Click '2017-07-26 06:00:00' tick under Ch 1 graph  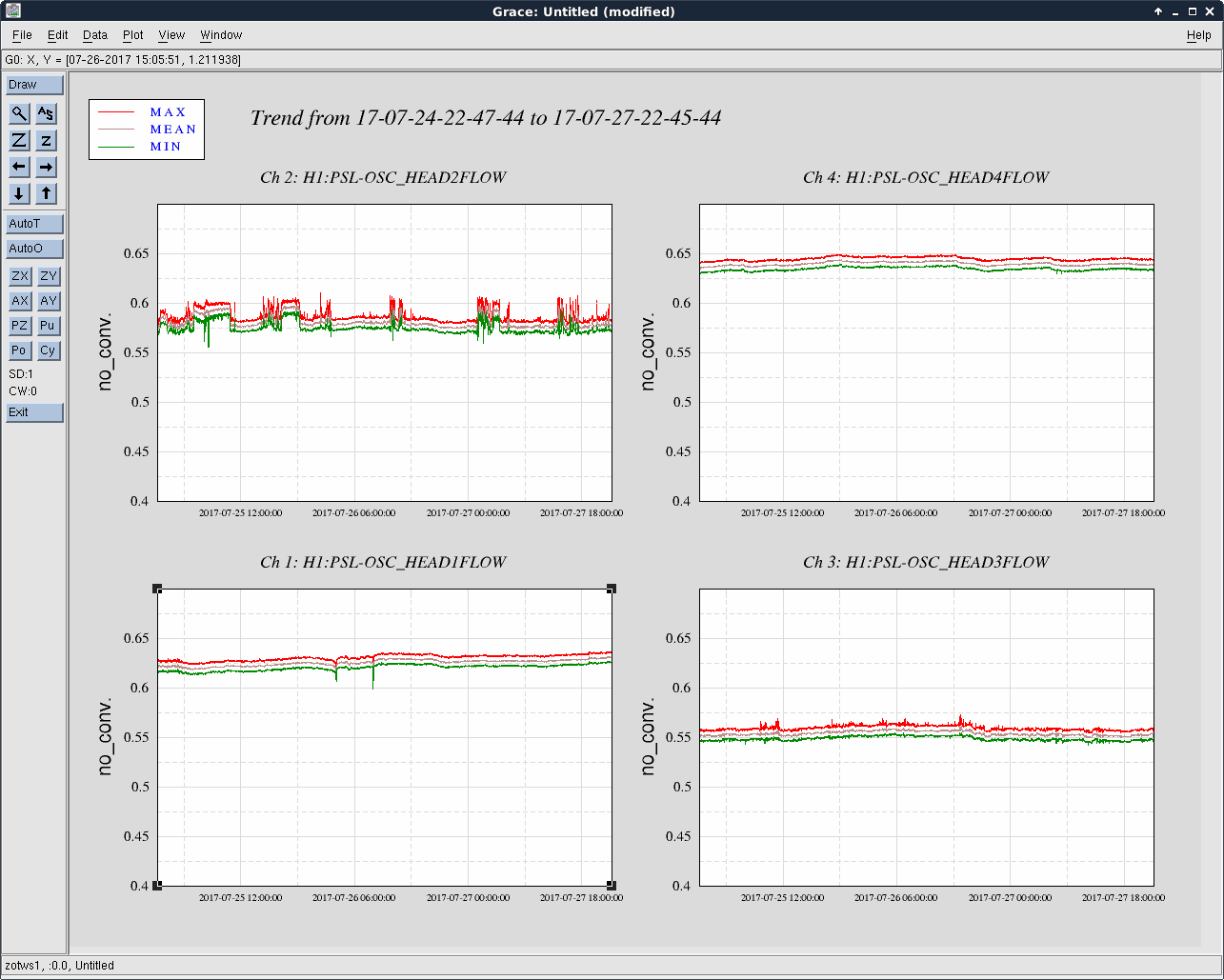click(x=353, y=897)
